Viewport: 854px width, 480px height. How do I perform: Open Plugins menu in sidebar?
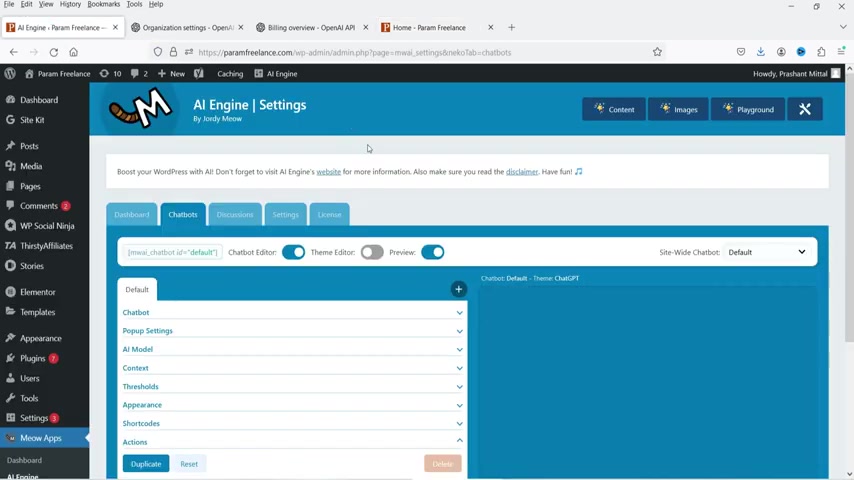pos(33,359)
